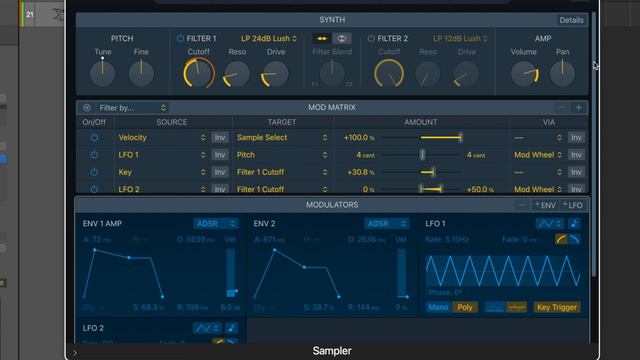Viewport: 640px width, 360px height.
Task: Adjust Pitch row amount slider
Action: [421, 155]
